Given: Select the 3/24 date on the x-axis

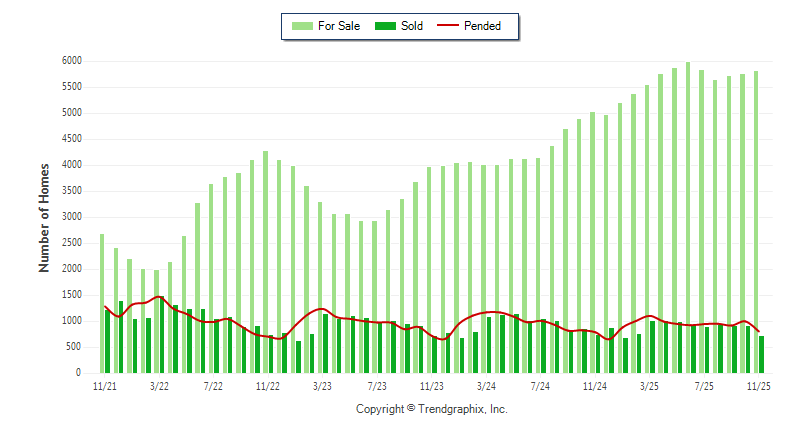Looking at the screenshot, I should point(486,385).
